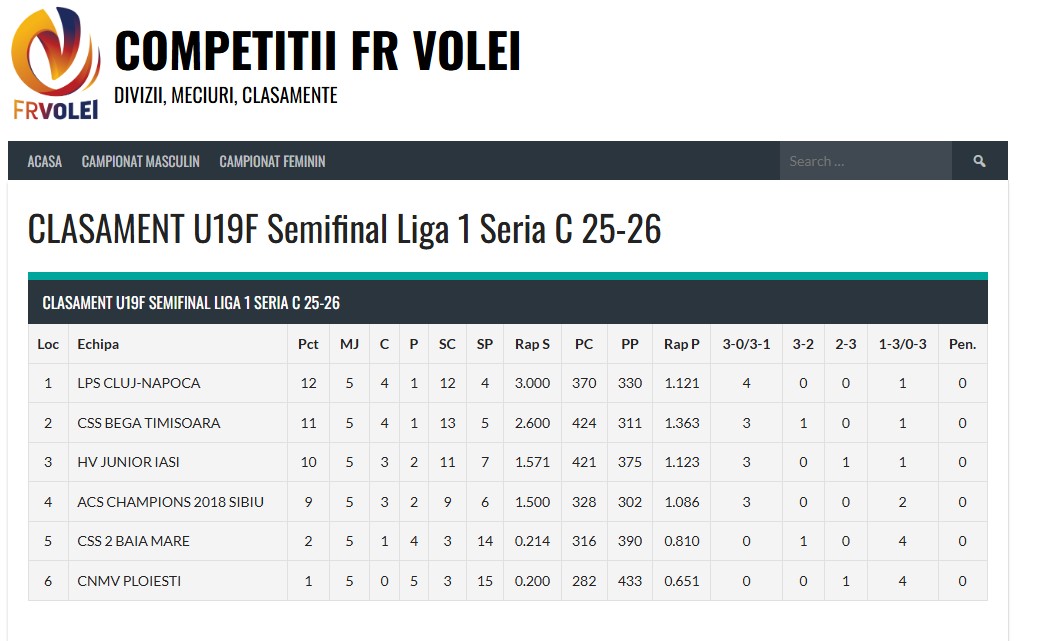The height and width of the screenshot is (641, 1038).
Task: Select the LPS CLUJ-NAPOCA team row
Action: pyautogui.click(x=139, y=383)
